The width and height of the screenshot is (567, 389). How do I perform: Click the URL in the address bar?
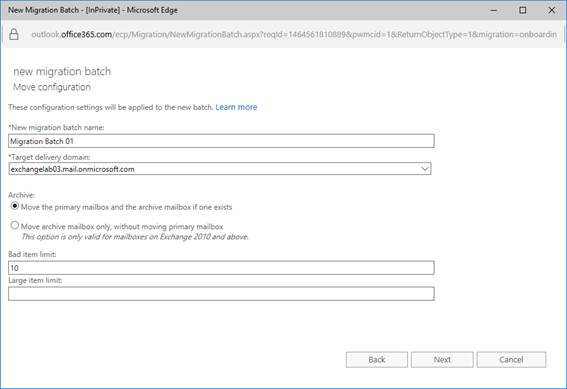[294, 35]
